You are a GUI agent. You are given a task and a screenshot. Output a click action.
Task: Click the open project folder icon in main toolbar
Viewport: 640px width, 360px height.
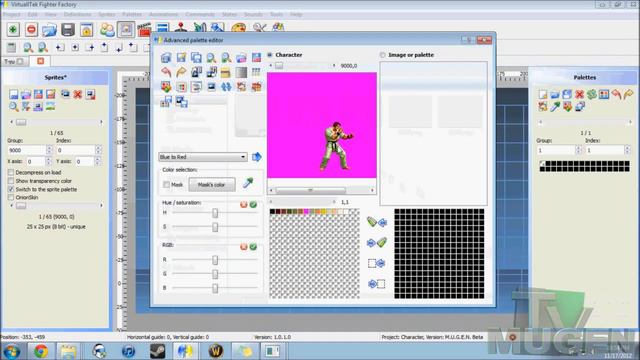point(49,29)
